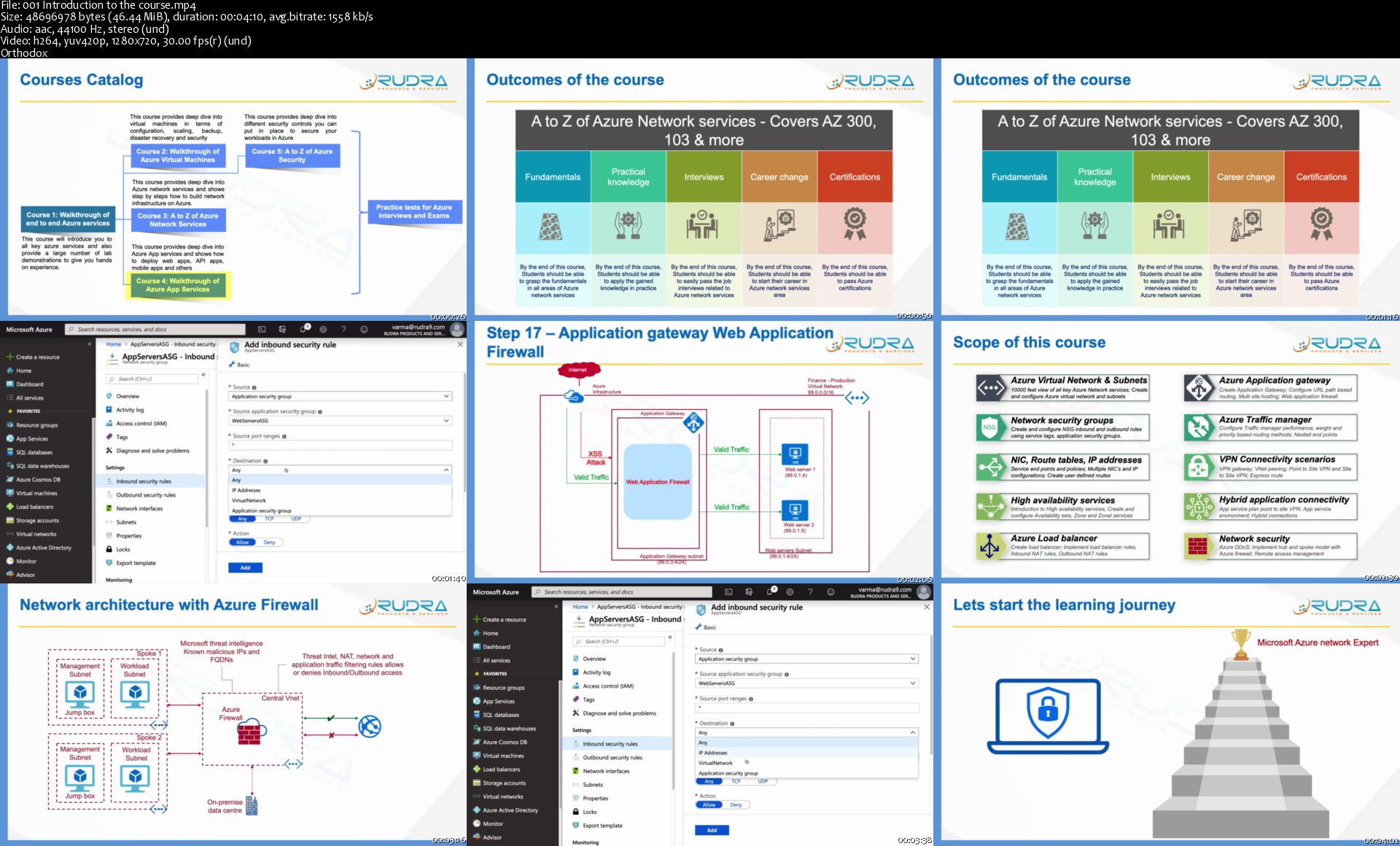Open Source dropdown in 00:01:40 frame
Image resolution: width=1400 pixels, height=846 pixels.
point(340,396)
